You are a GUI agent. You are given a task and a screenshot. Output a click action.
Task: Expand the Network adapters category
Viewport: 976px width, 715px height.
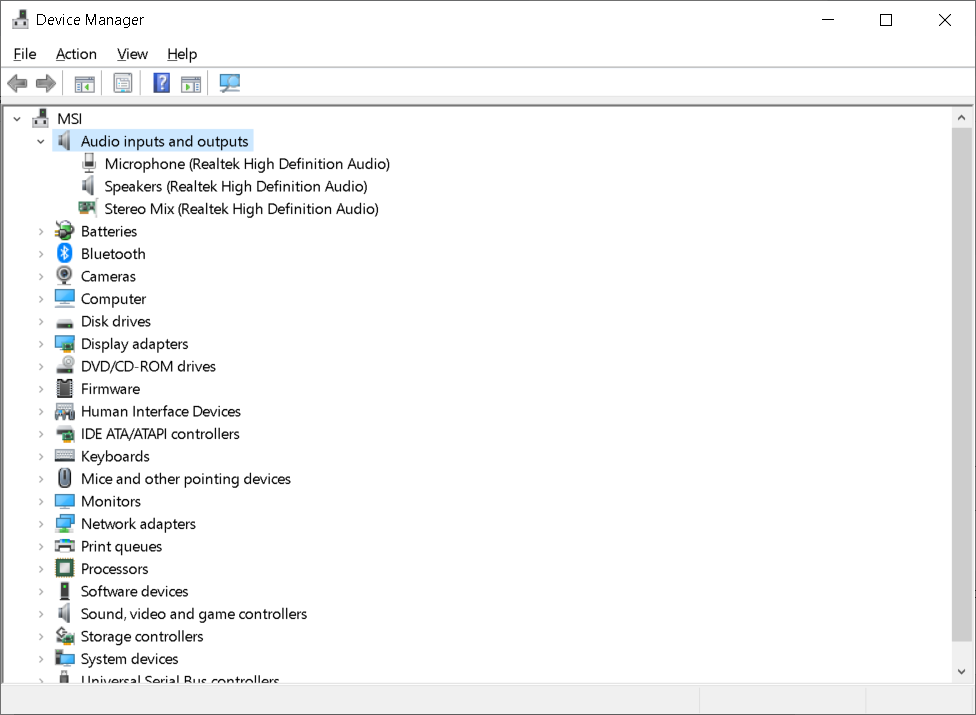pos(41,524)
